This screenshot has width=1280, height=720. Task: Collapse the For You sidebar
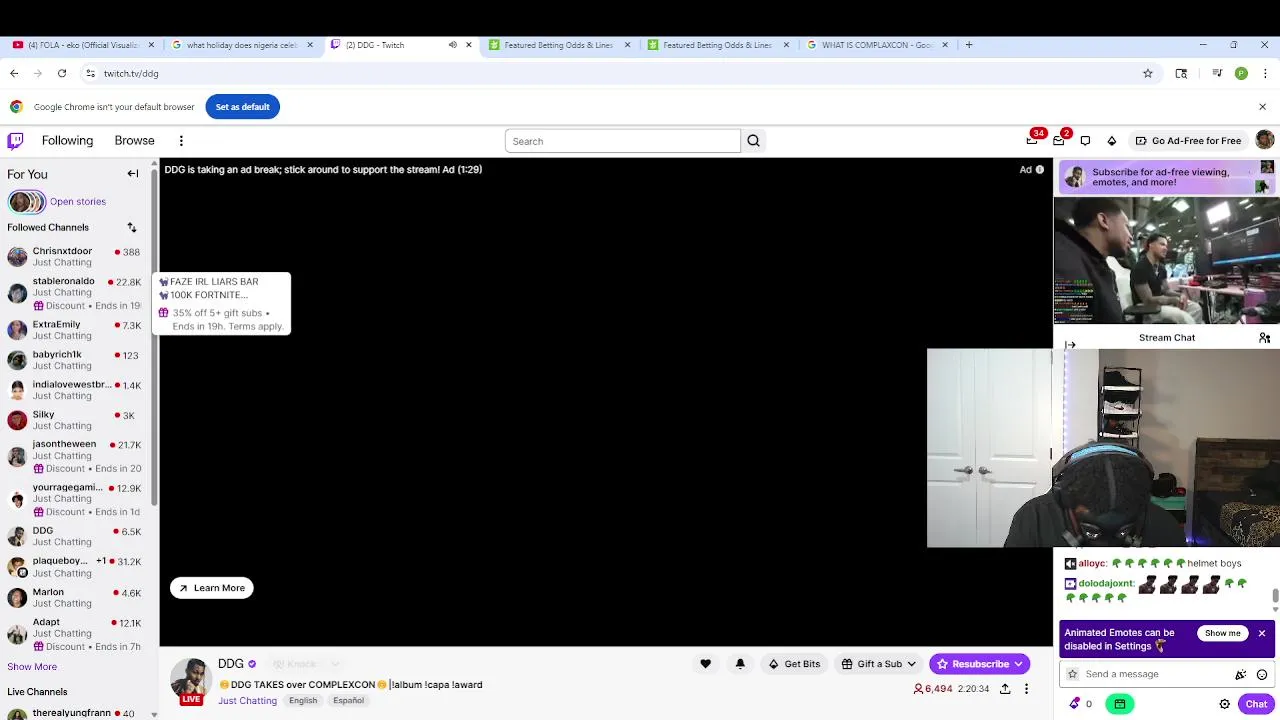pyautogui.click(x=133, y=174)
